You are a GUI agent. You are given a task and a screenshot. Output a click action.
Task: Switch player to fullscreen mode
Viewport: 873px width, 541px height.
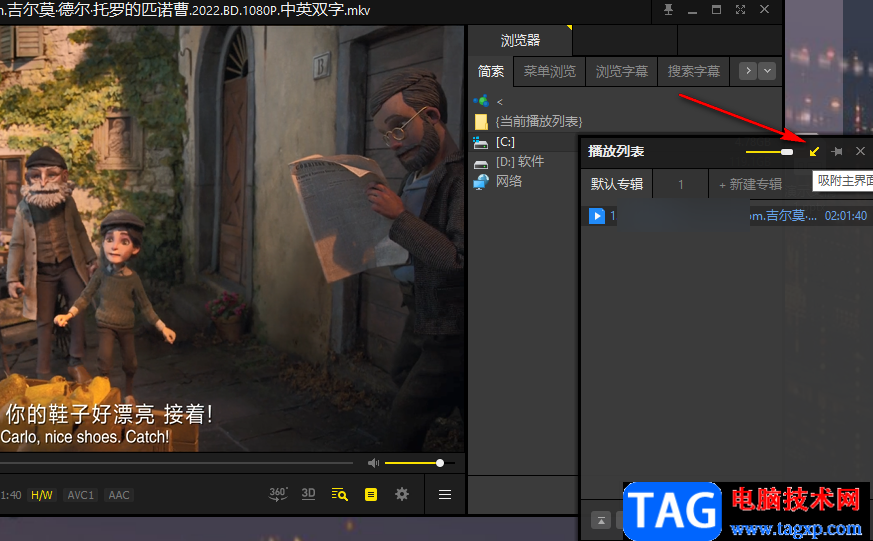740,9
